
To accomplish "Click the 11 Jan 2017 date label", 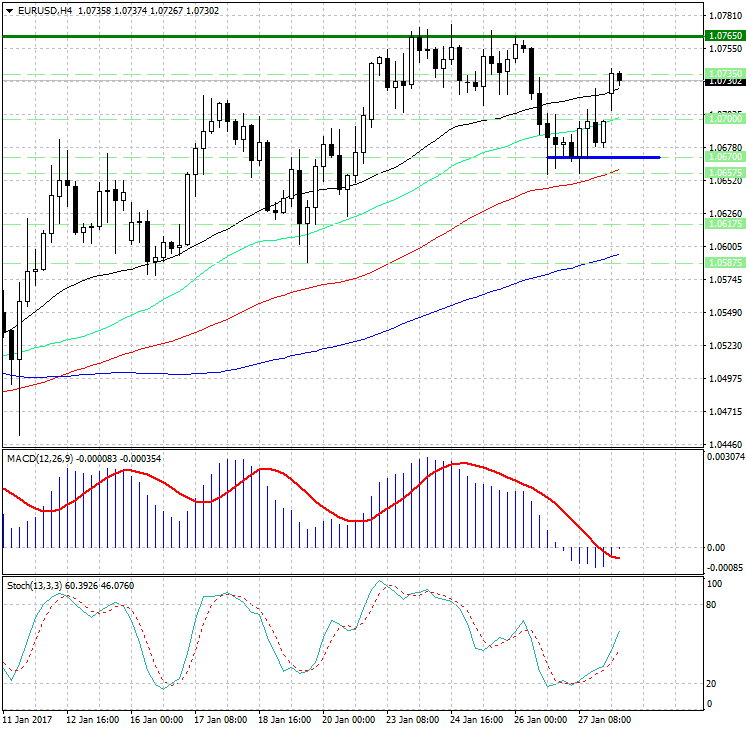I will pos(27,720).
